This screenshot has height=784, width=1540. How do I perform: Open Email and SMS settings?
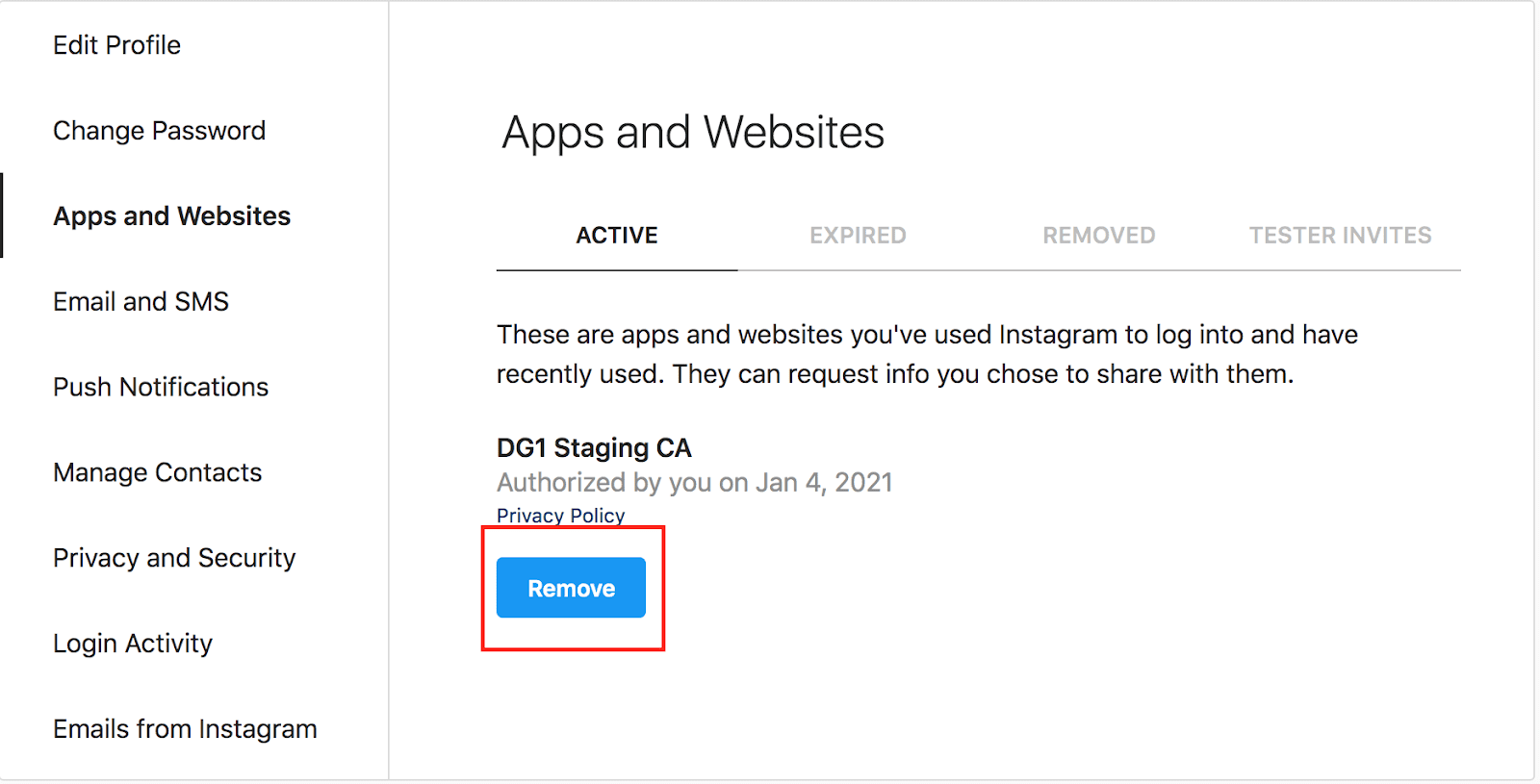pos(141,302)
